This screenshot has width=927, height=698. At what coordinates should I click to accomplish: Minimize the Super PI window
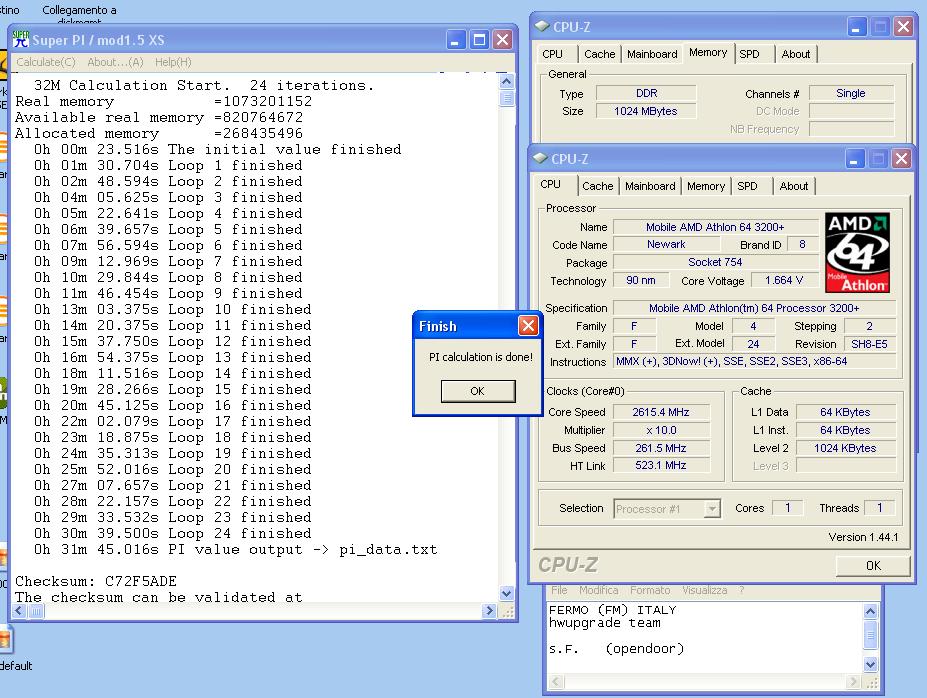(x=455, y=40)
